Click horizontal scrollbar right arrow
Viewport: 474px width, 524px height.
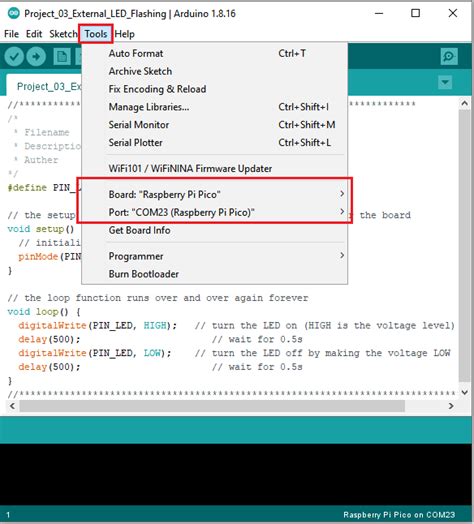451,406
